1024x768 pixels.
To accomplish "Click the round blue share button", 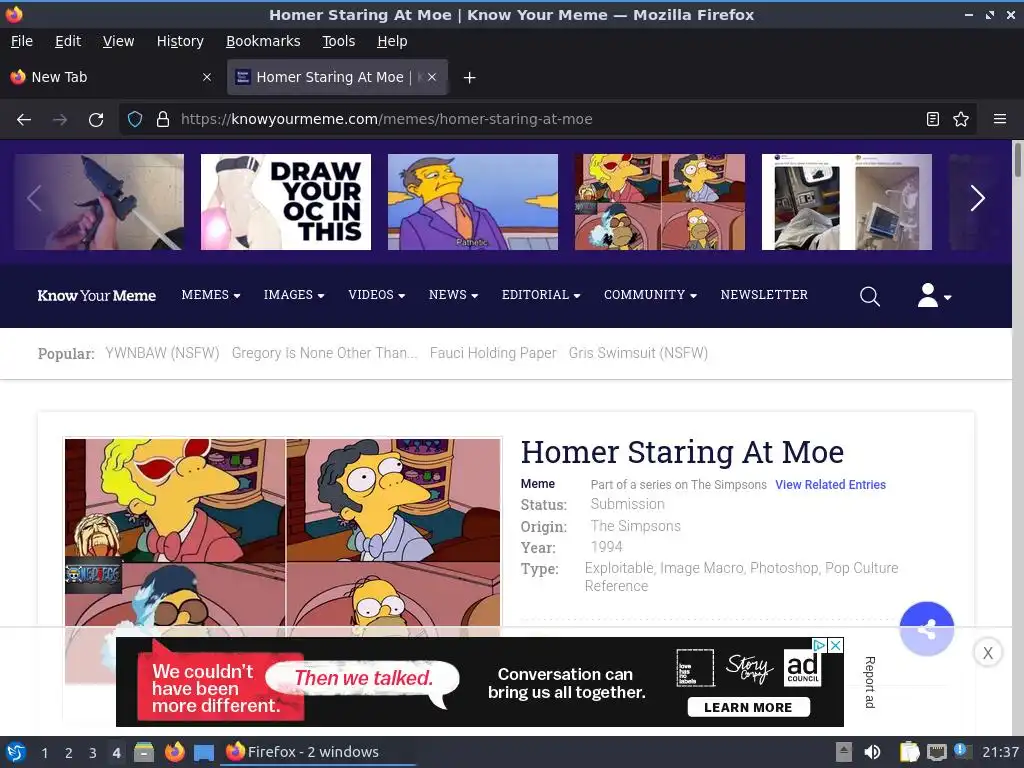I will click(926, 629).
